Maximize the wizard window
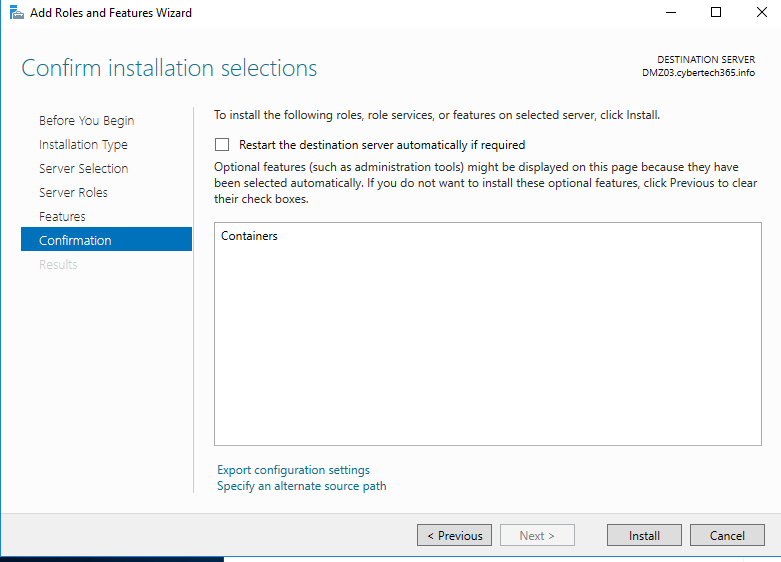This screenshot has width=781, height=562. (716, 12)
